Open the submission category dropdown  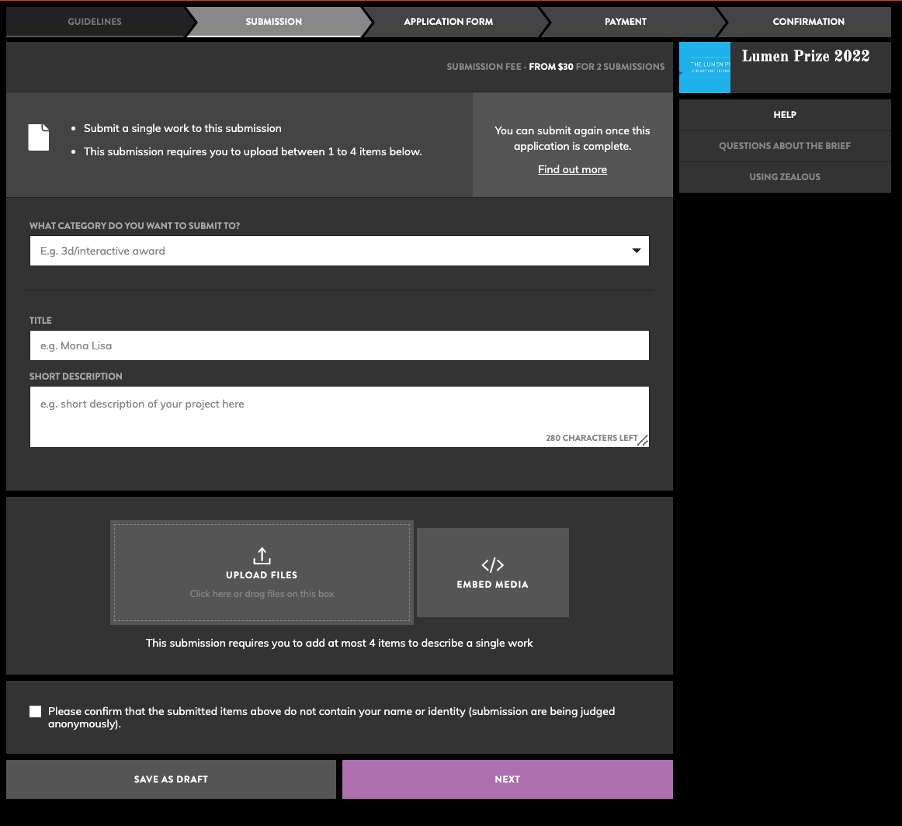339,251
